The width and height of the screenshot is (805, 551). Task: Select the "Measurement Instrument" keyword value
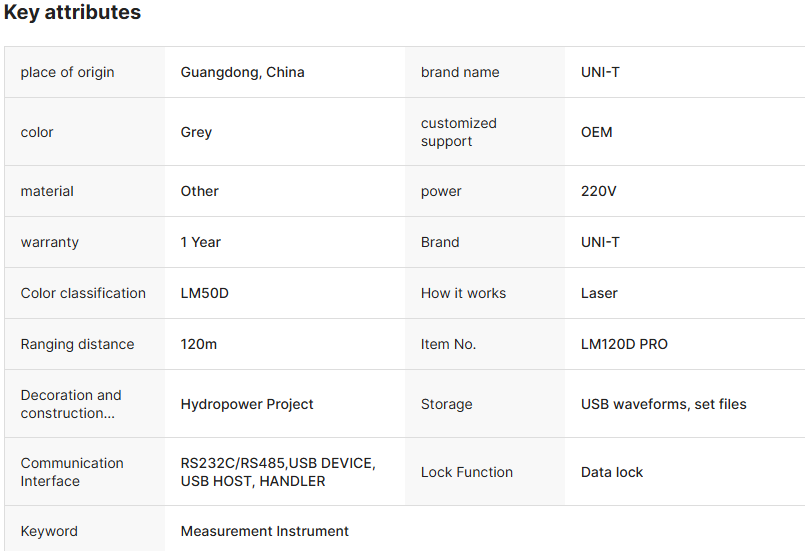coord(264,531)
